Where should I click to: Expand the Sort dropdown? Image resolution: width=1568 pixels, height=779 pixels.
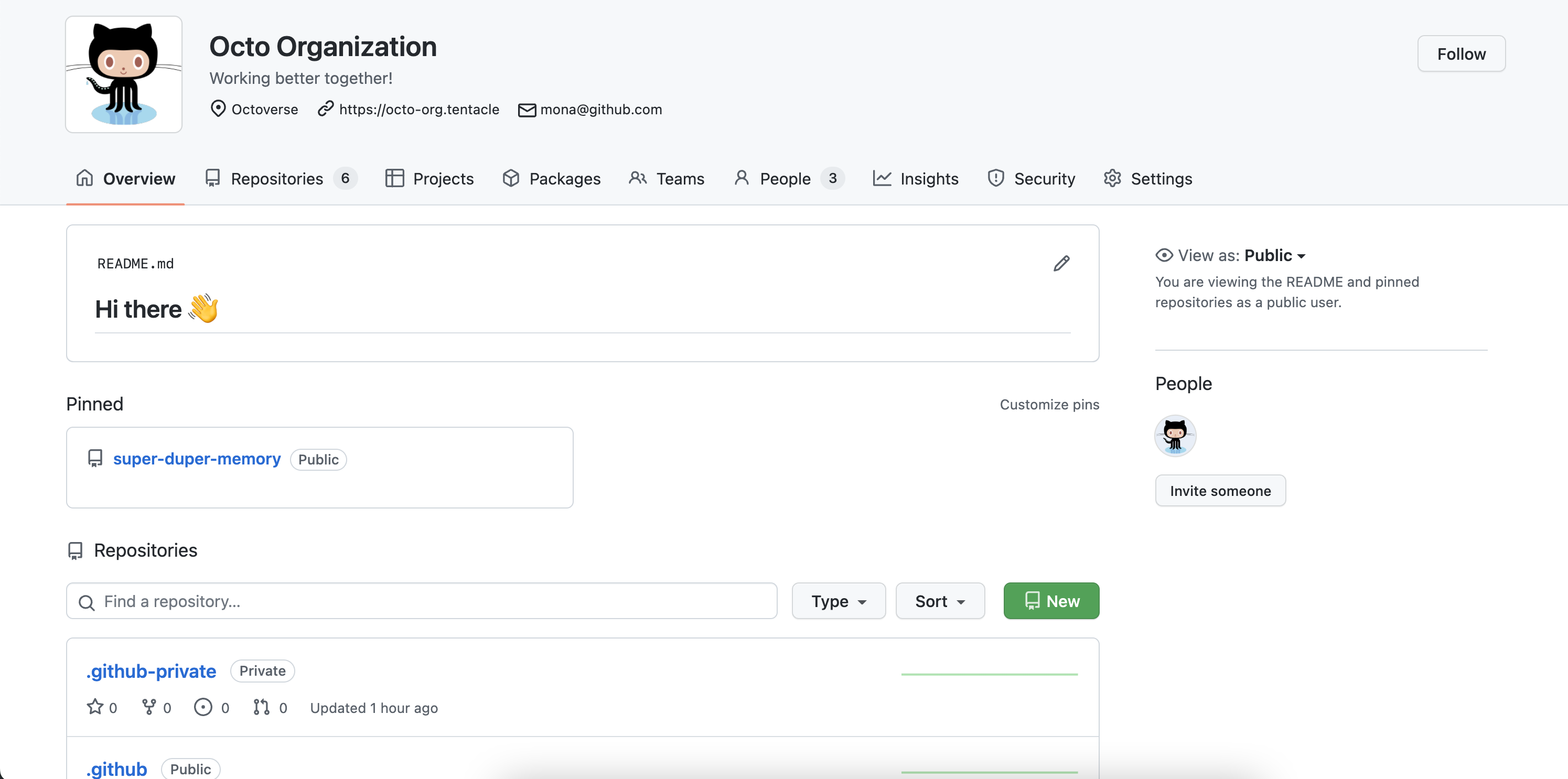(940, 601)
